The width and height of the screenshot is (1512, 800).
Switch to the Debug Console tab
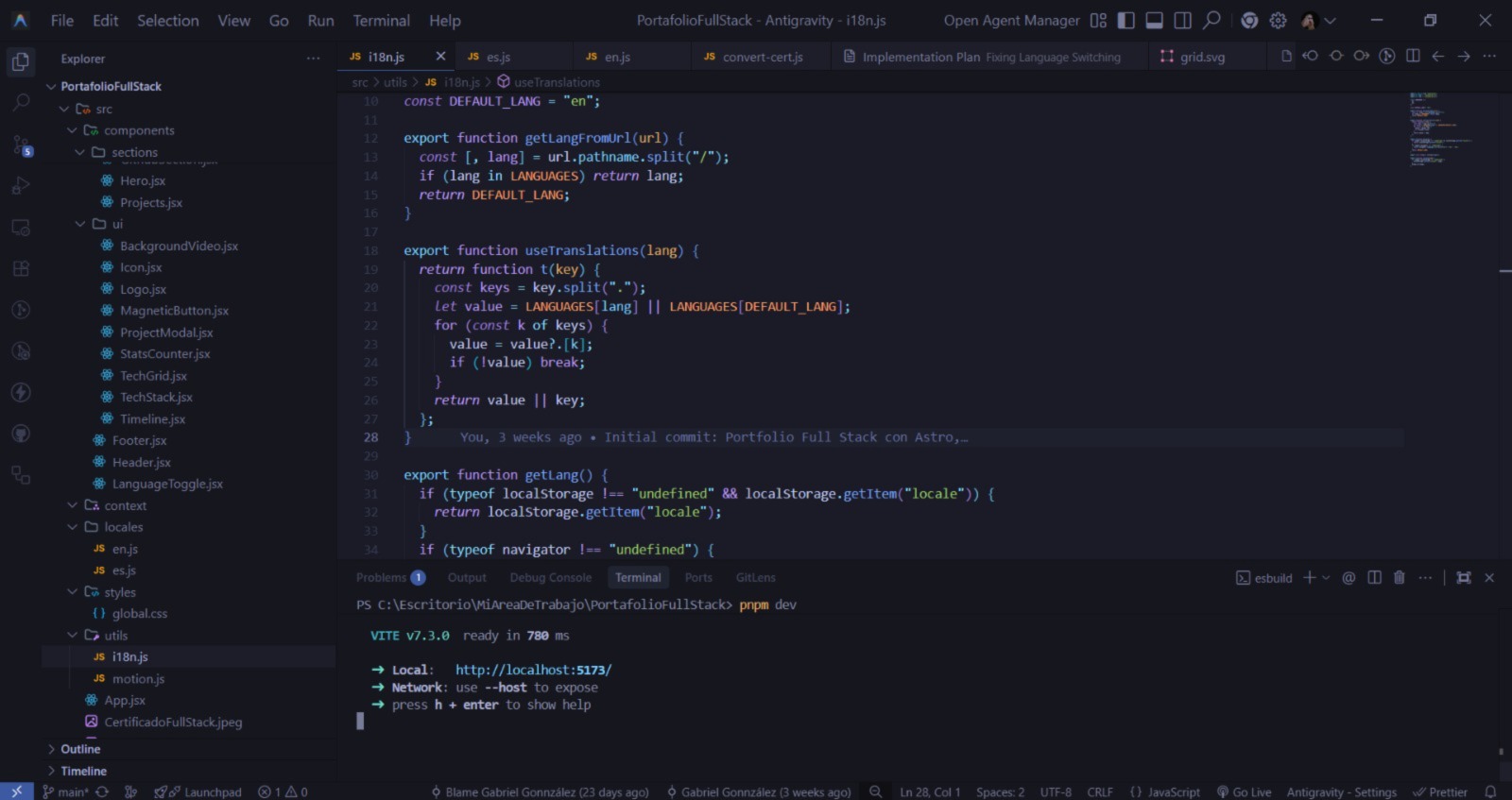click(x=550, y=578)
